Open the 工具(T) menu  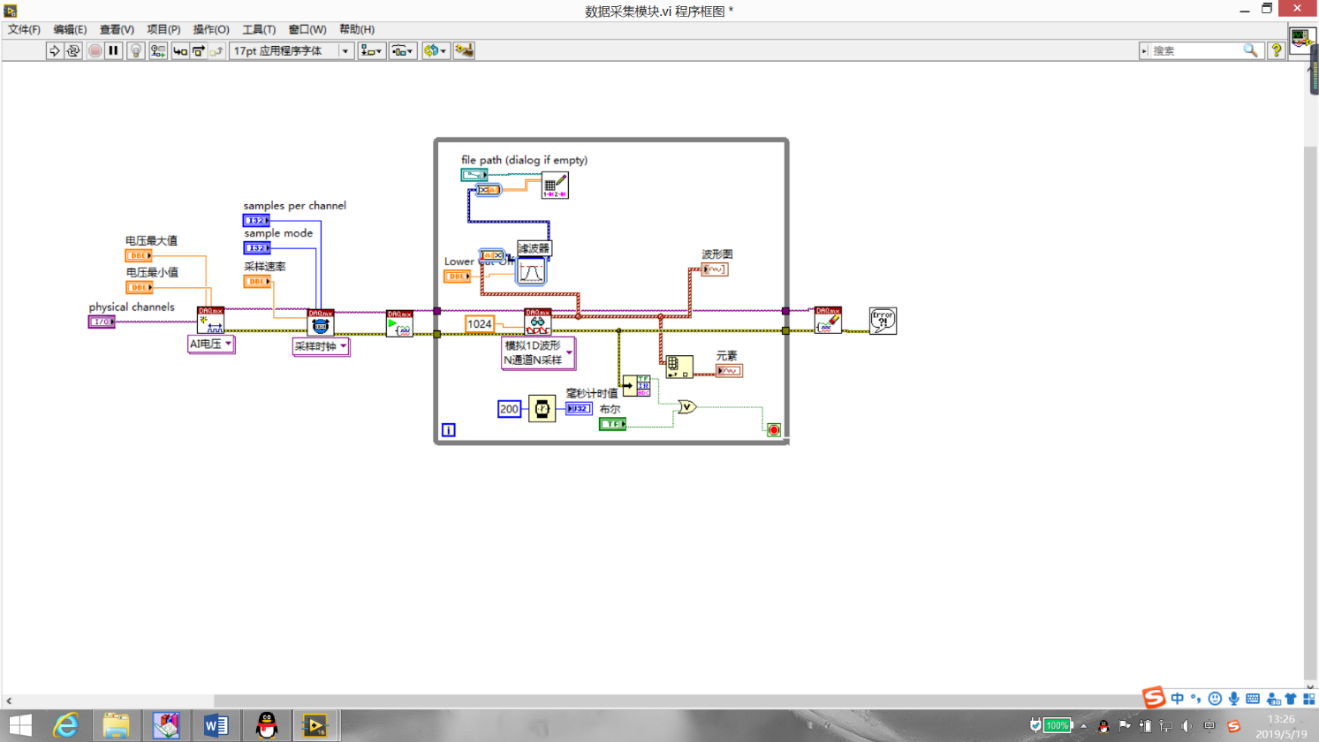[258, 29]
